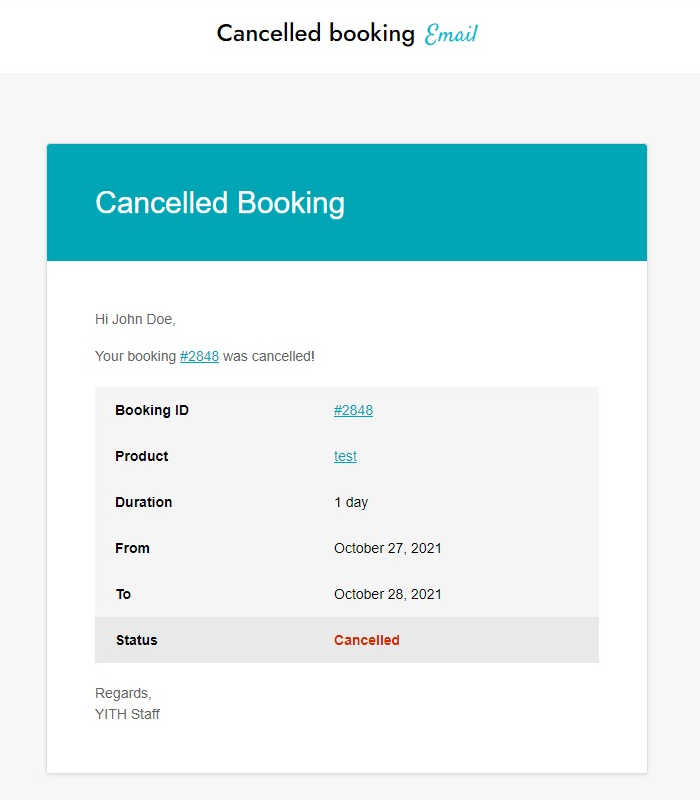Click the "Booking ID" label
700x800 pixels.
152,410
